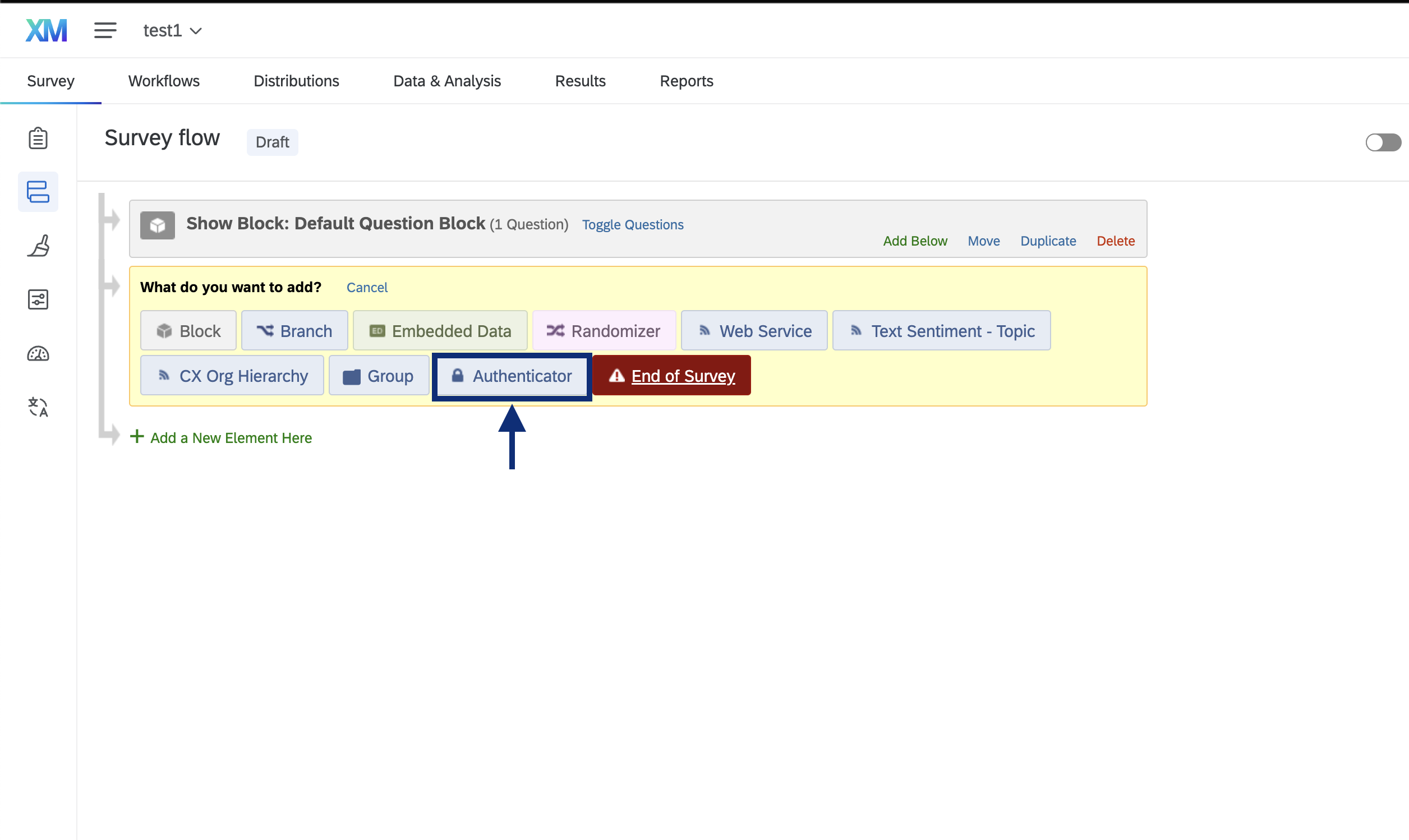Open the Survey builder clipboard icon

coord(38,138)
